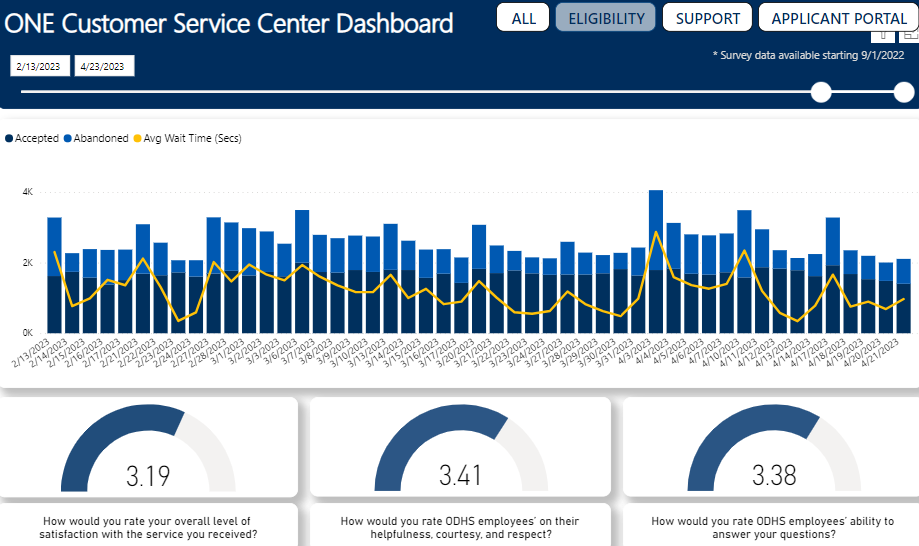Select the SUPPORT filter button
The width and height of the screenshot is (919, 546).
(x=707, y=18)
